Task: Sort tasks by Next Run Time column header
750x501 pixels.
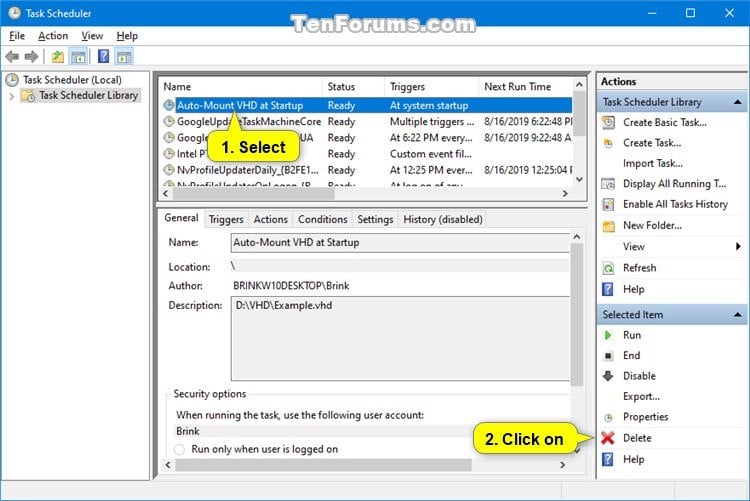Action: 525,87
